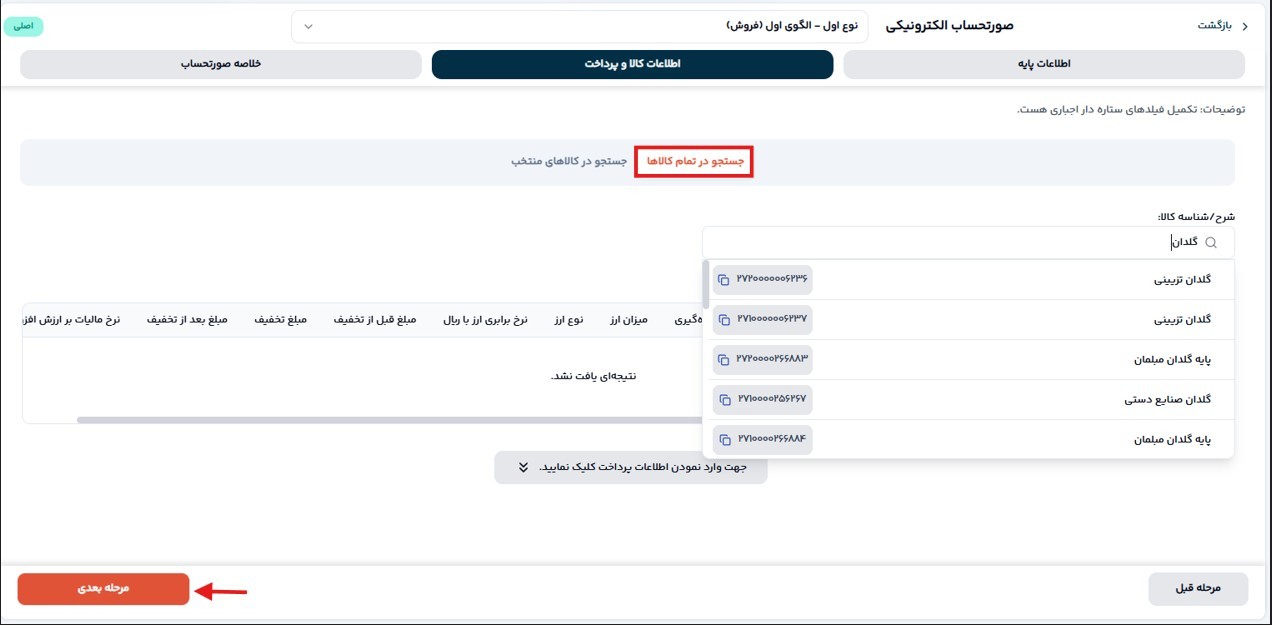Choose جستجو در کالاهای منتخب search mode
The image size is (1272, 625).
coord(569,161)
